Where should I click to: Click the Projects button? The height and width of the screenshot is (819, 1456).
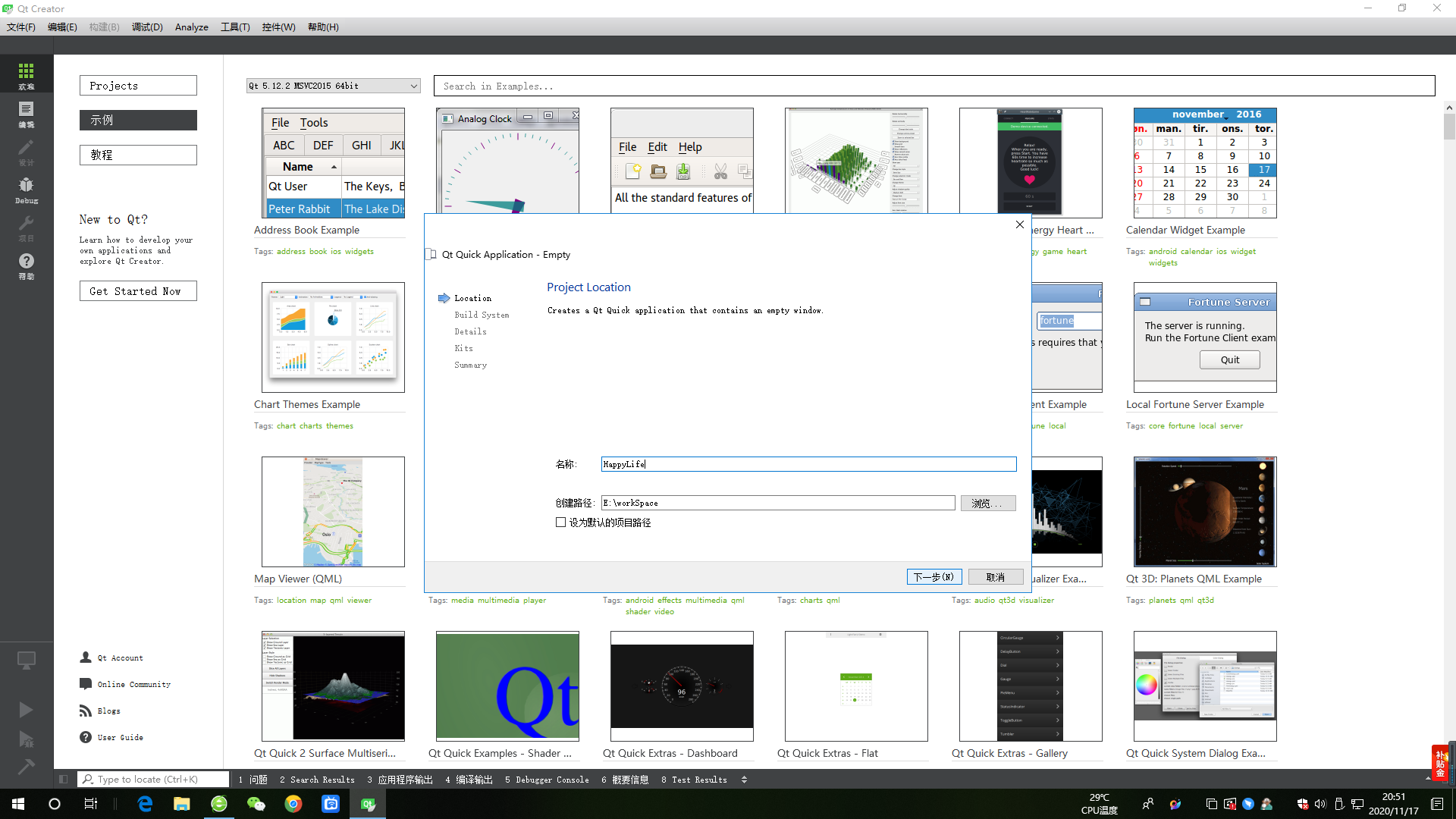pyautogui.click(x=138, y=86)
